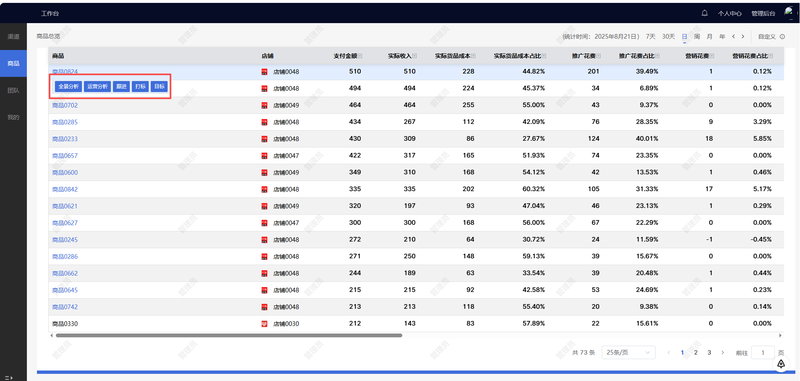Click the info icon beside 自定义
The height and width of the screenshot is (381, 800).
tap(783, 37)
